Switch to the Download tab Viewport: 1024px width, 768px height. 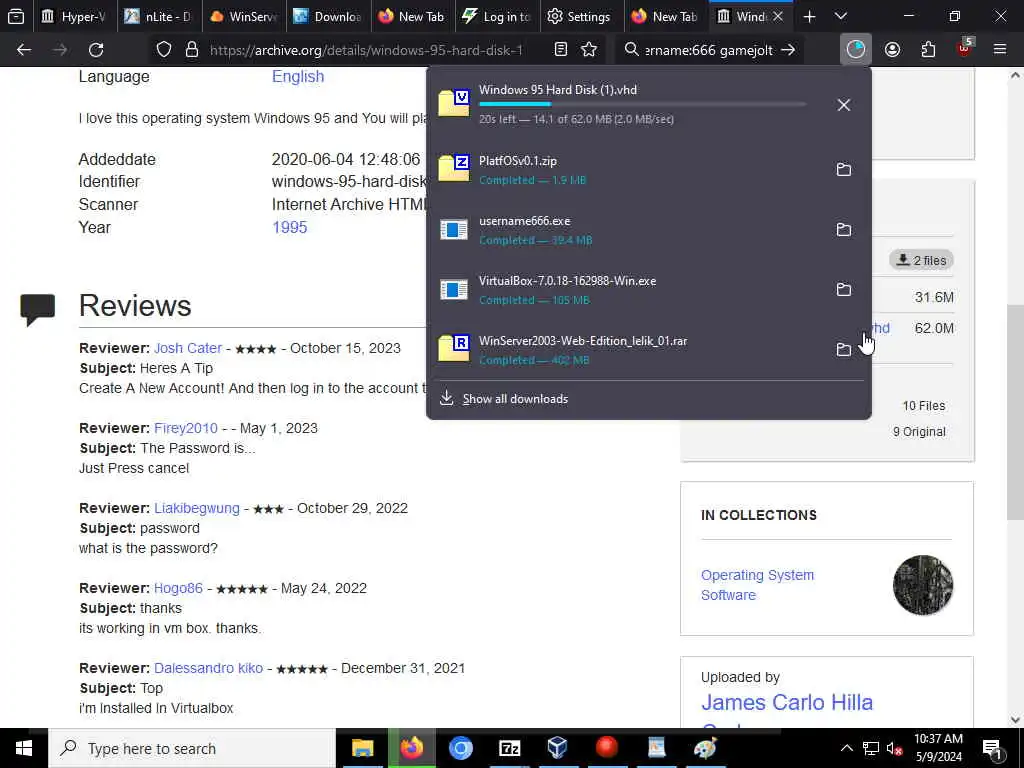tap(328, 16)
